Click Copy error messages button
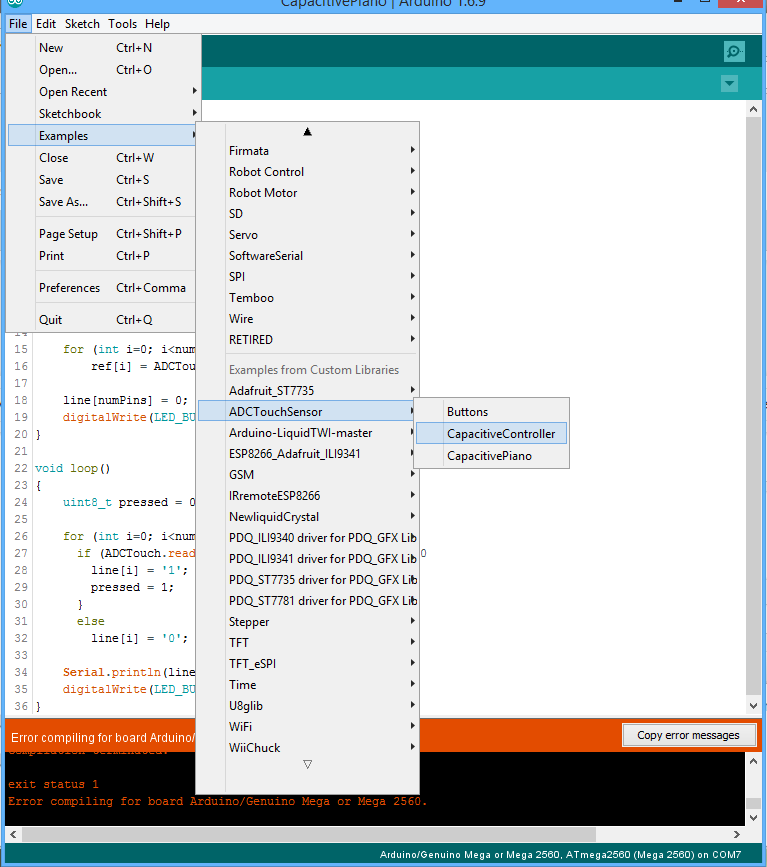This screenshot has width=767, height=867. (x=689, y=735)
